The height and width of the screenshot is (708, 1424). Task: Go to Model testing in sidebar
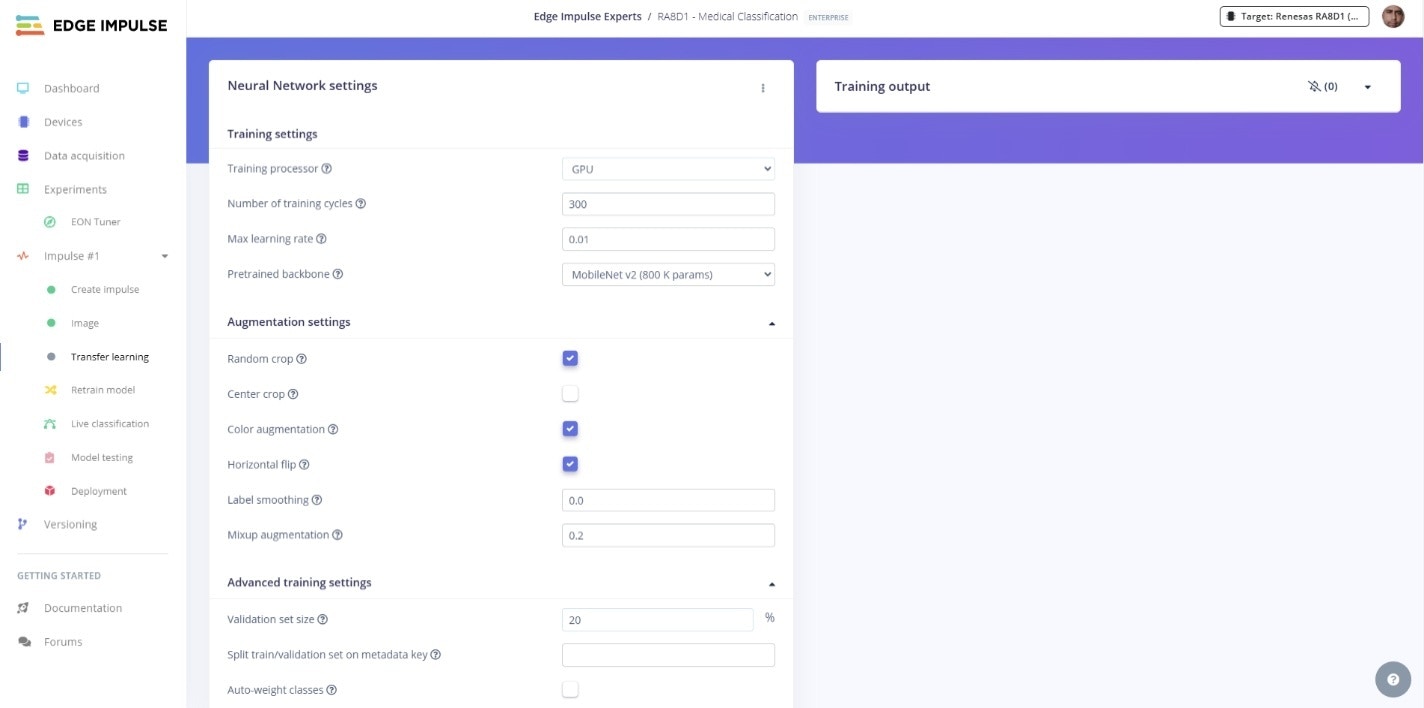tap(102, 458)
